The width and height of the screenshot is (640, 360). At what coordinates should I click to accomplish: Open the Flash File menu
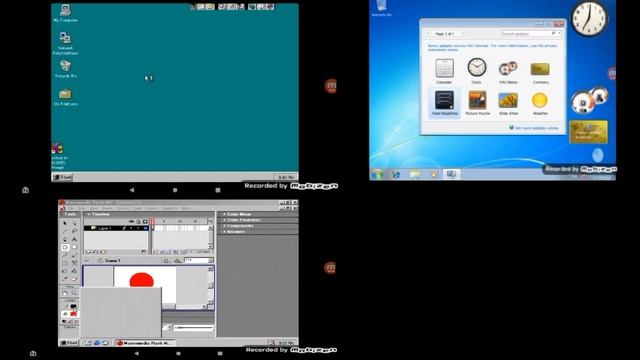tap(71, 208)
